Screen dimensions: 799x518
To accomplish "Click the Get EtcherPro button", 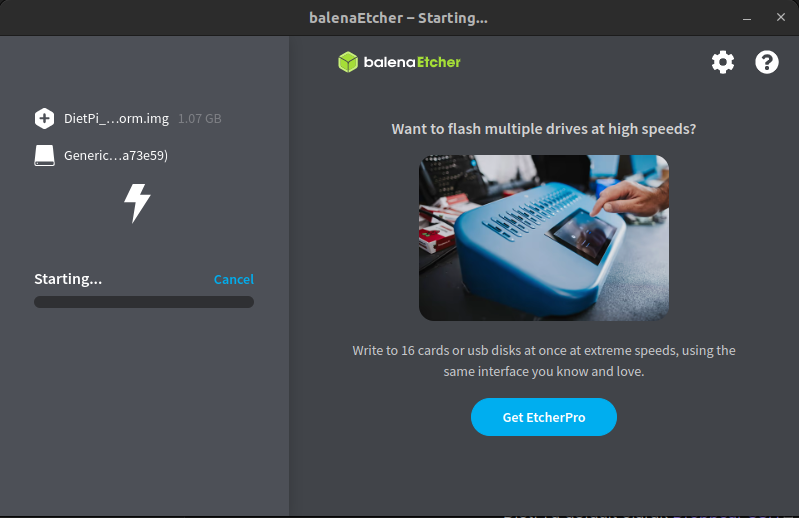I will [544, 417].
